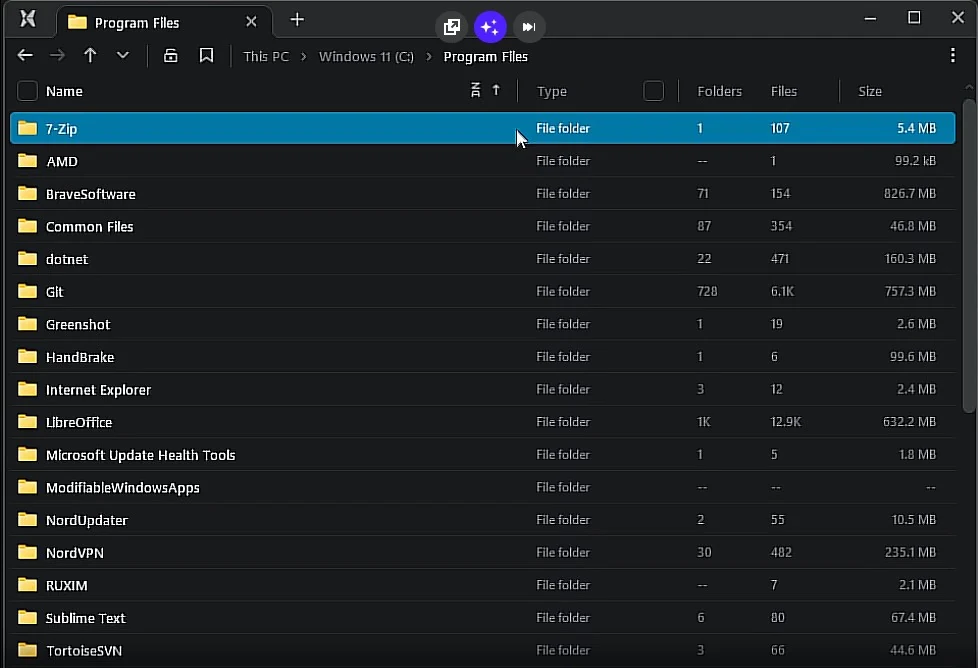Select the LibreOffice folder icon
The width and height of the screenshot is (978, 668).
(27, 422)
